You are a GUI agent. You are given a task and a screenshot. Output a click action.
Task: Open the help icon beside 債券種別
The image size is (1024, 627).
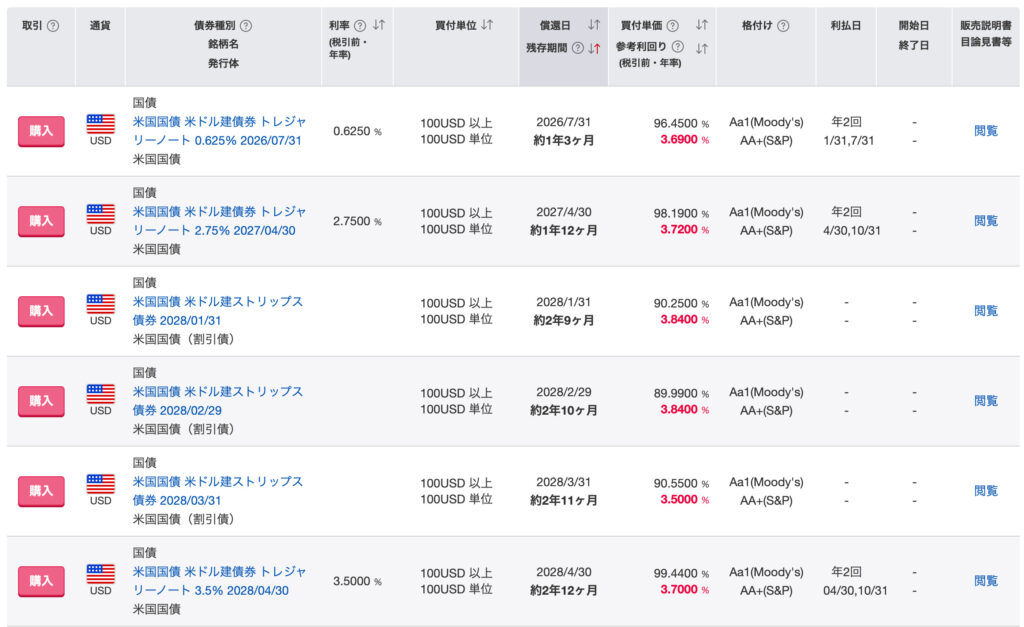tap(246, 26)
